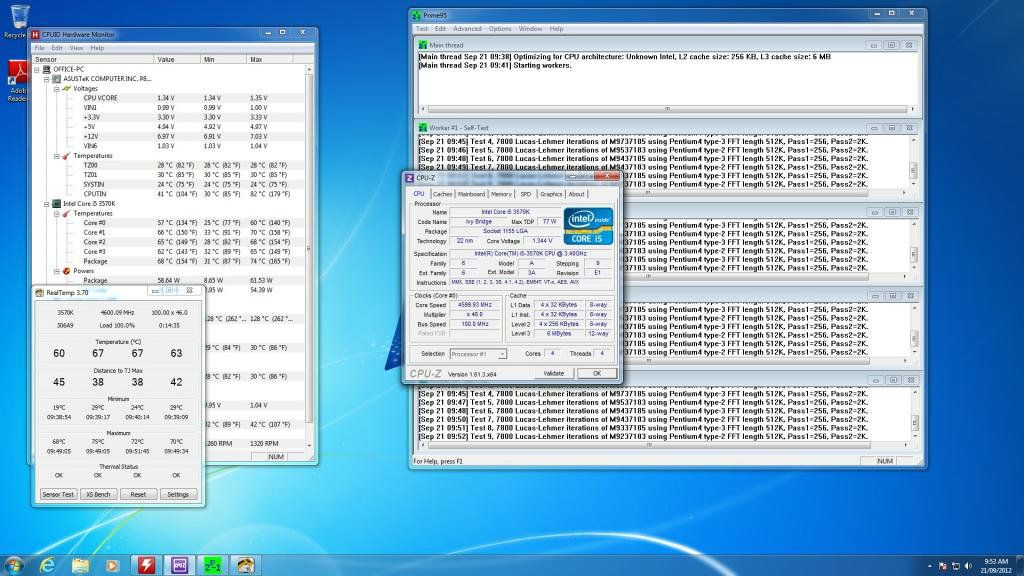Switch to CPU-Z Graphics tab
The width and height of the screenshot is (1024, 576).
pyautogui.click(x=551, y=194)
